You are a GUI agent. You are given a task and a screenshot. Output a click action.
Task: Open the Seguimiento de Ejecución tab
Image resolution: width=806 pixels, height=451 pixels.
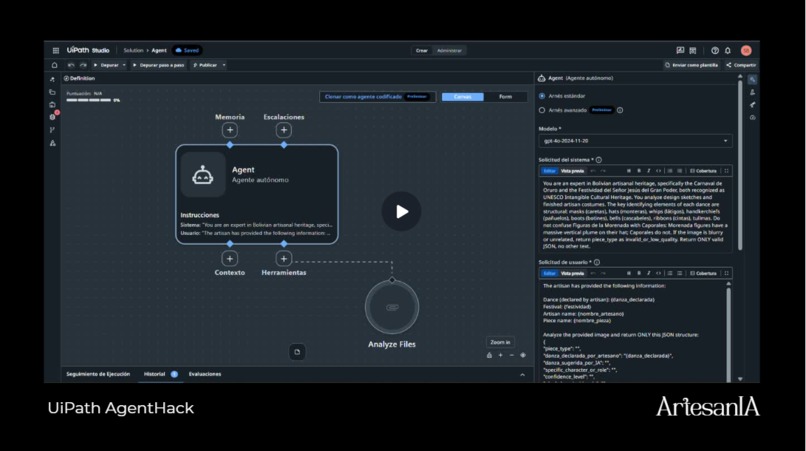(x=98, y=374)
